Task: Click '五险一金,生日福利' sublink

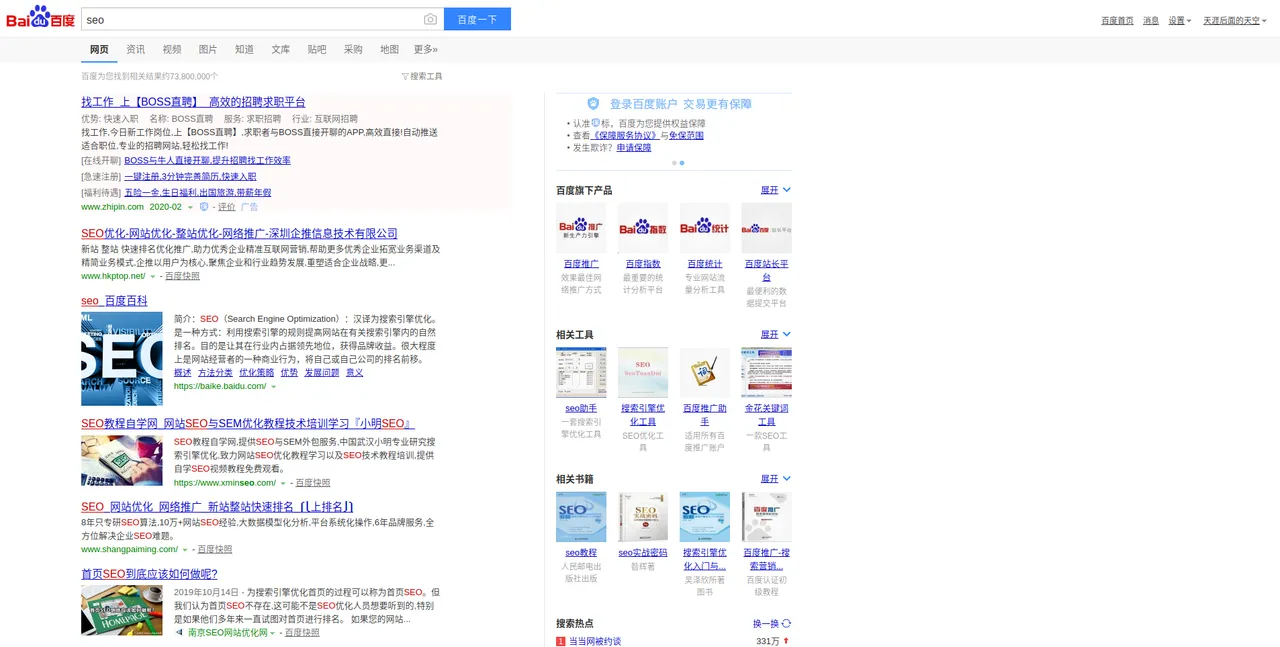Action: (197, 192)
